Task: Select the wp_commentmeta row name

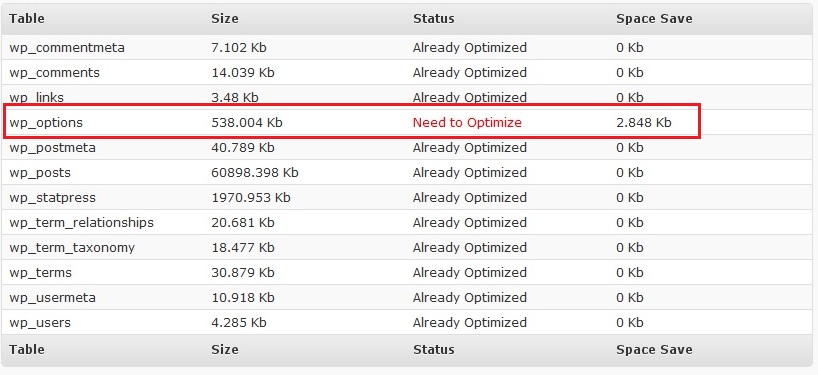Action: pos(67,48)
